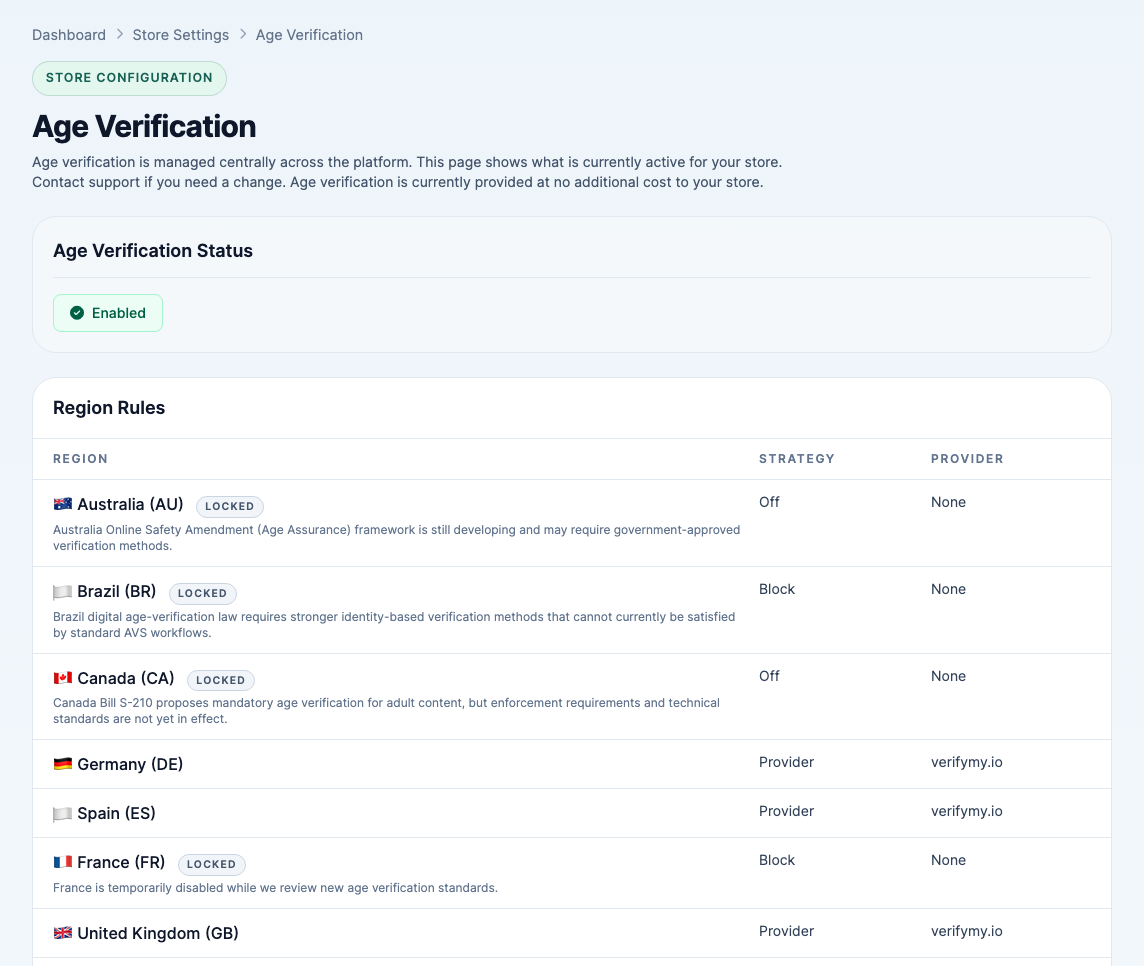
Task: Click the Provider strategy for Germany
Action: click(786, 762)
